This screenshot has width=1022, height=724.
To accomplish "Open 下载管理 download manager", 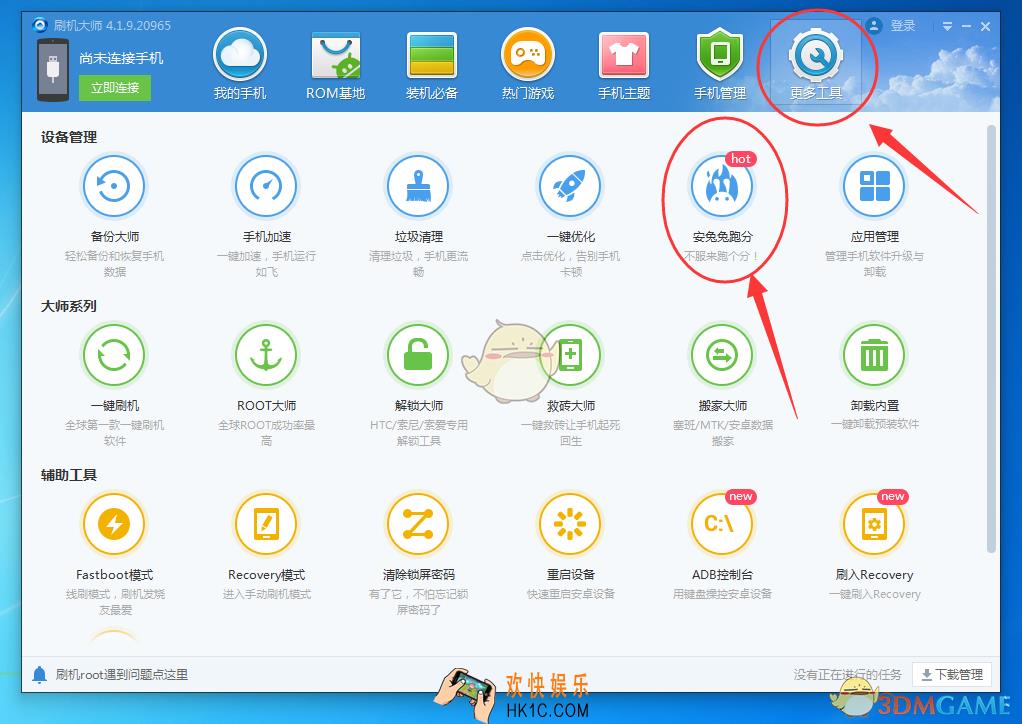I will point(952,674).
